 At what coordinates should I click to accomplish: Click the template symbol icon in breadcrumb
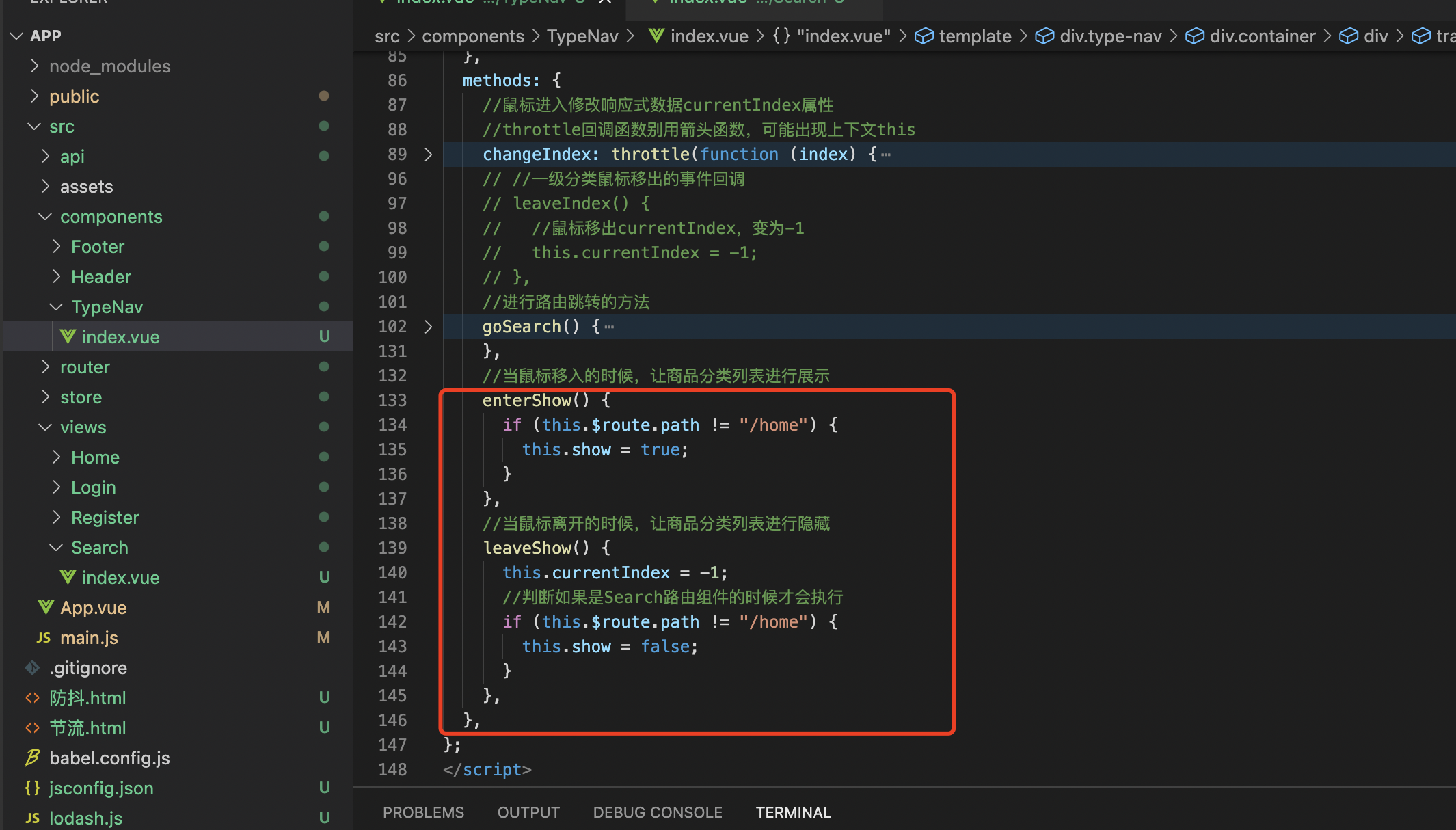coord(924,36)
